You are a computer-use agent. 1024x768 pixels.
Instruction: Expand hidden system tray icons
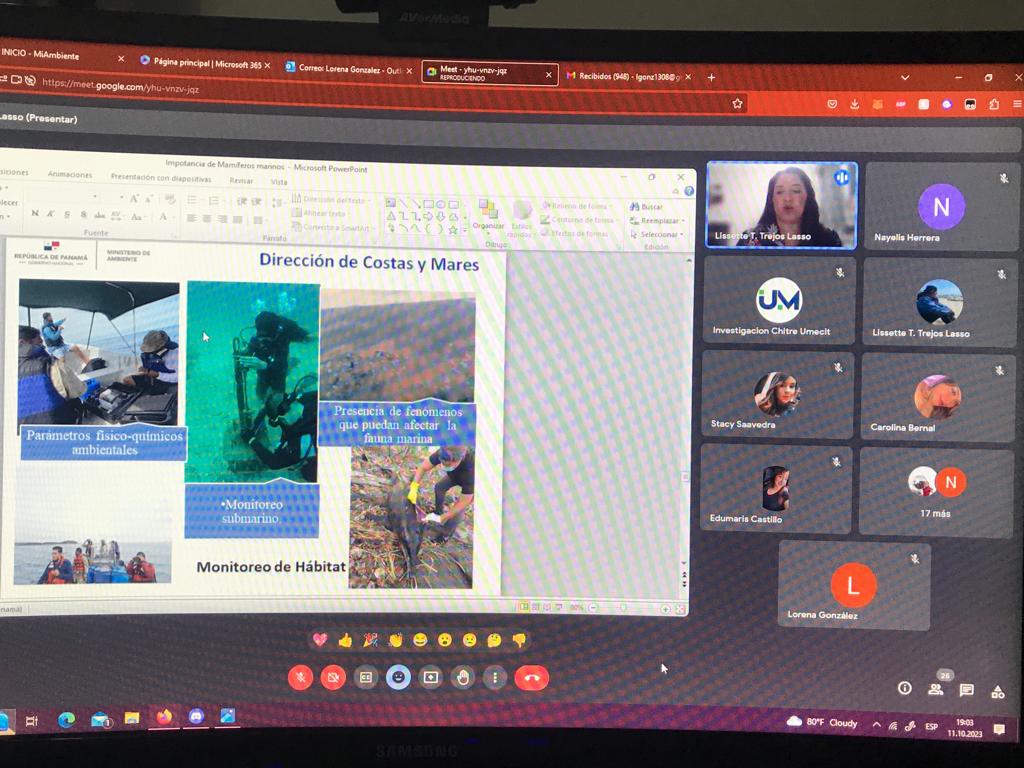877,724
